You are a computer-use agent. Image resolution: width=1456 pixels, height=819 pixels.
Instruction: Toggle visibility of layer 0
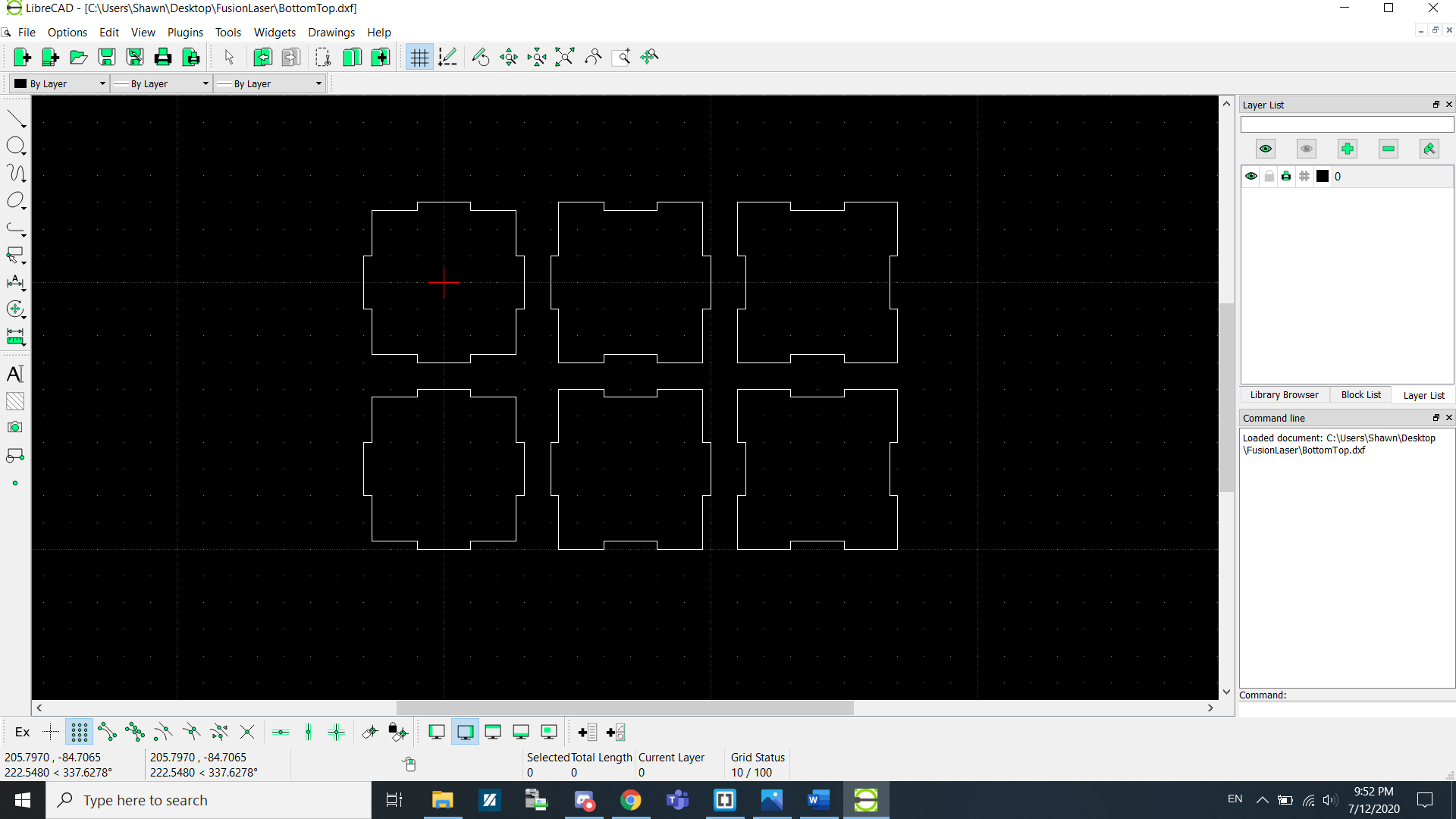tap(1251, 177)
